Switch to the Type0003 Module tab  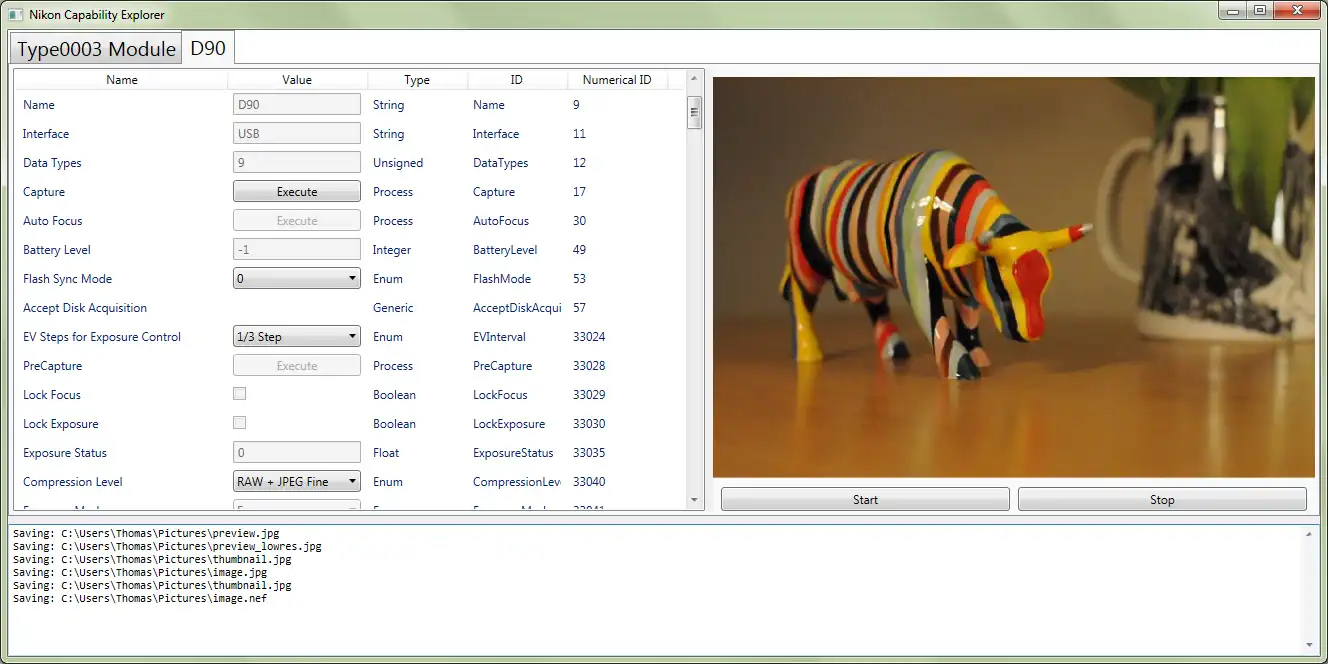[96, 49]
